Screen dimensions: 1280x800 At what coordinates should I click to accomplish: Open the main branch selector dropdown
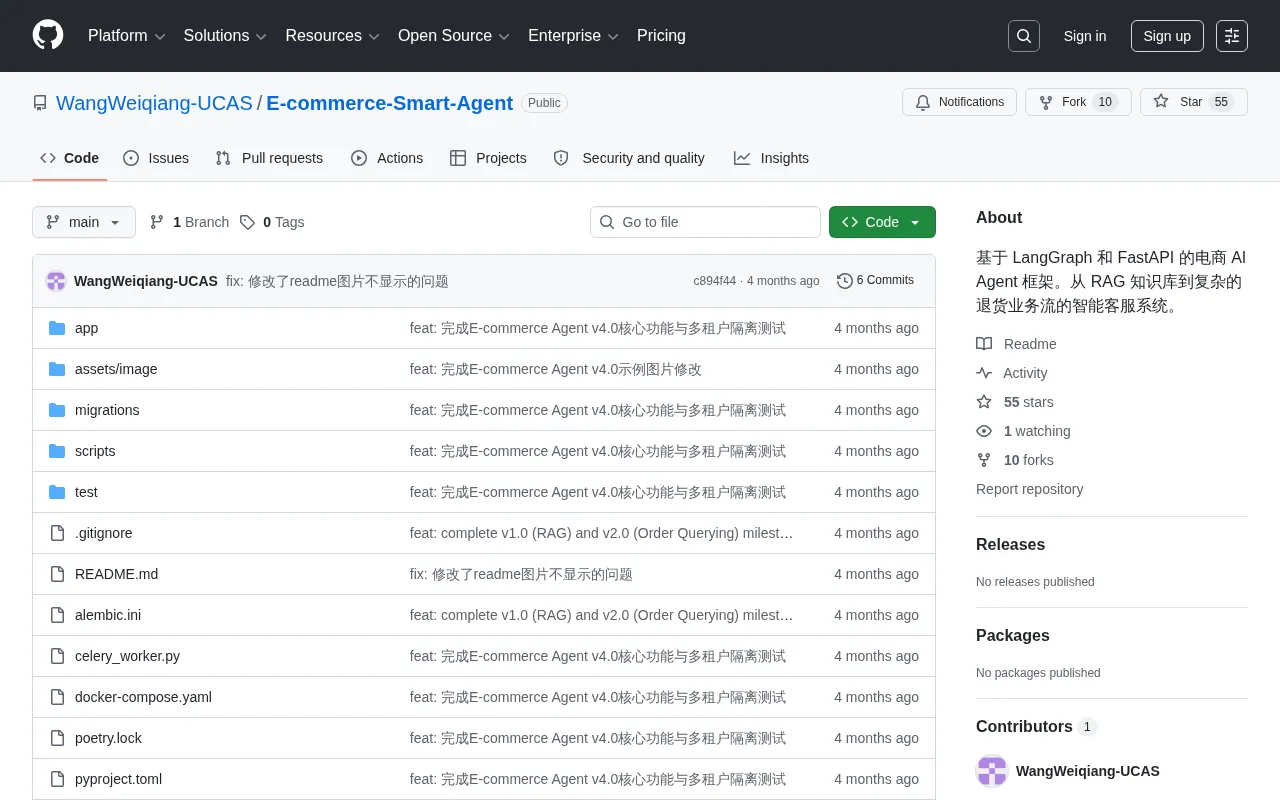(x=84, y=222)
